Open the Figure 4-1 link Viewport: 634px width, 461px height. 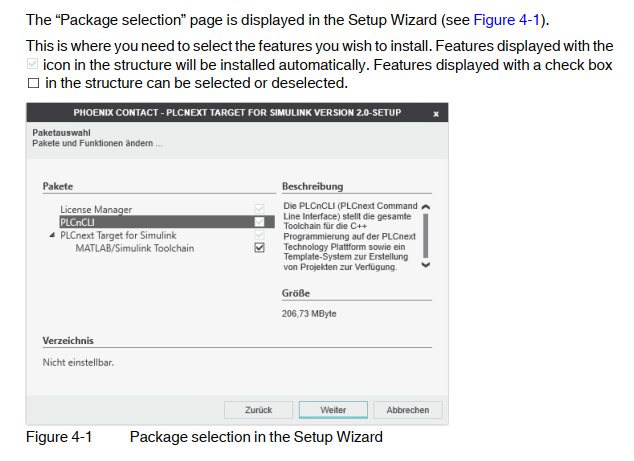click(x=507, y=20)
